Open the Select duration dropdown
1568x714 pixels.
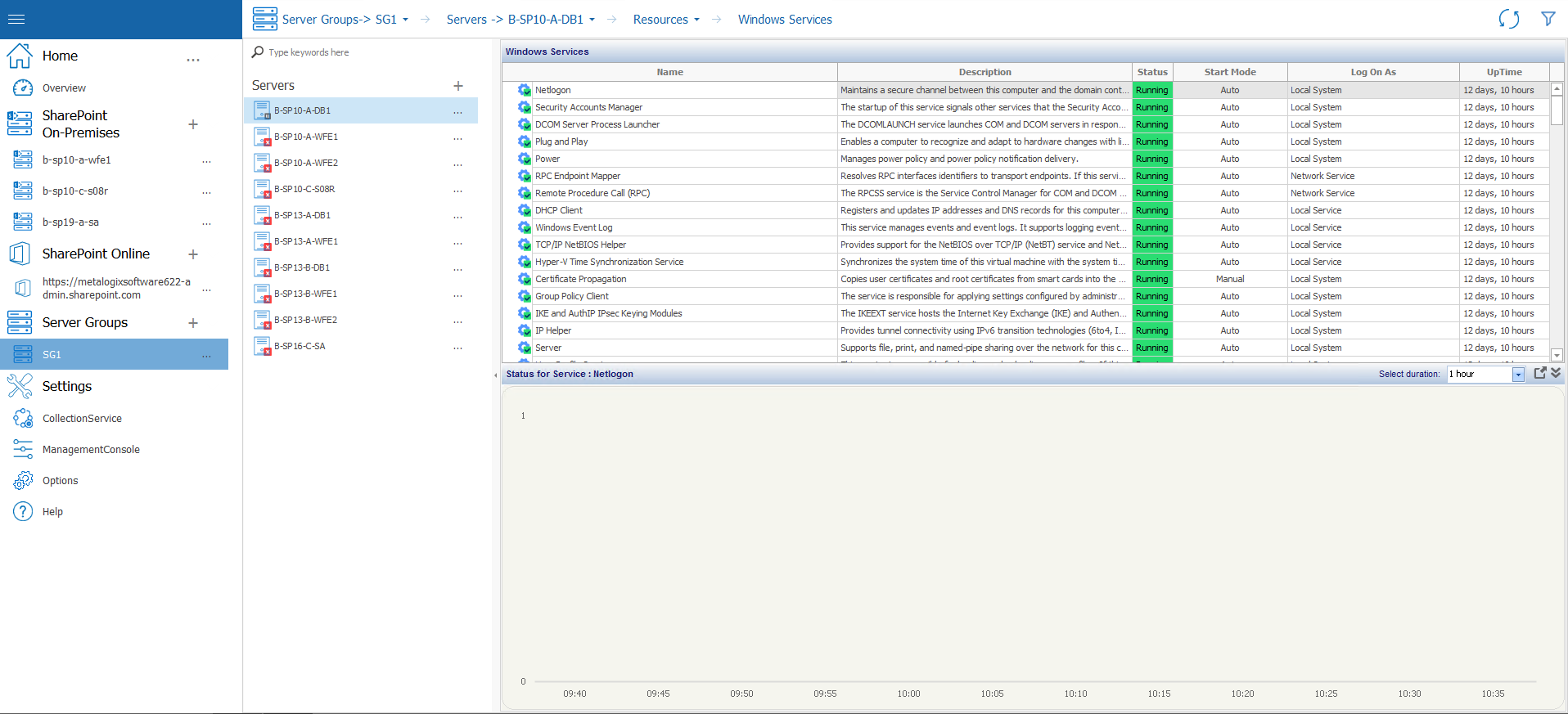click(1518, 375)
